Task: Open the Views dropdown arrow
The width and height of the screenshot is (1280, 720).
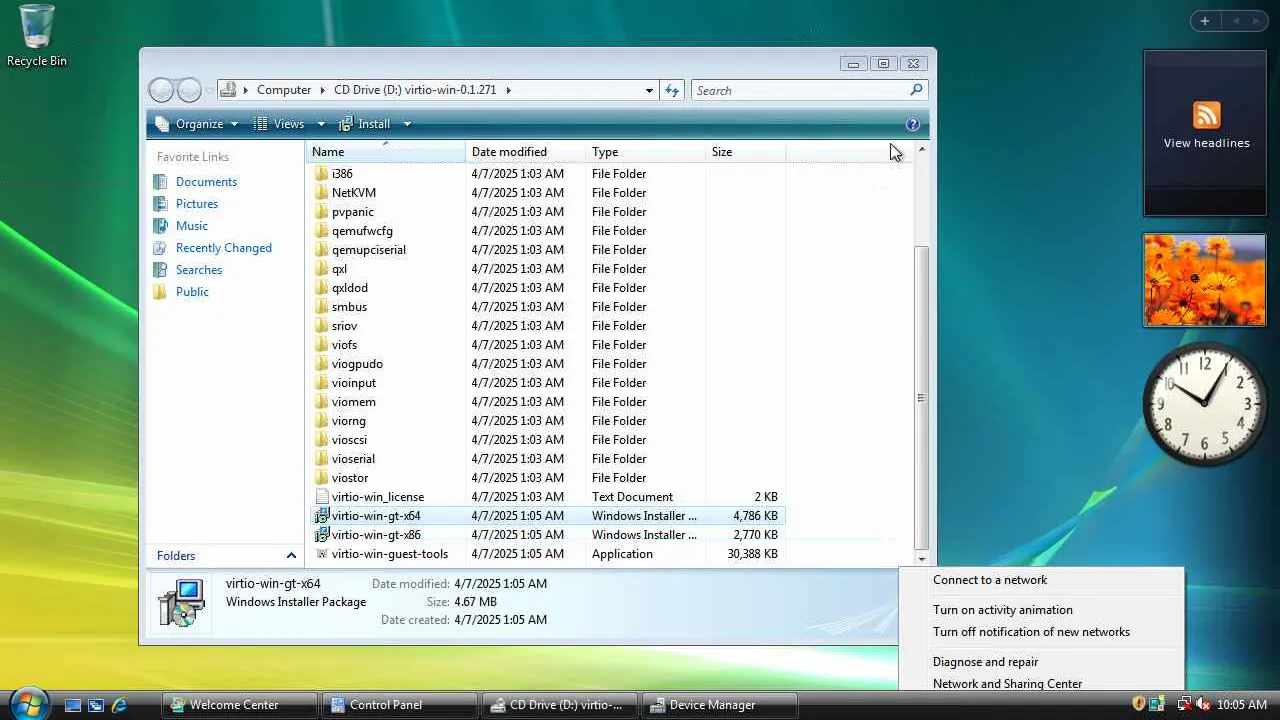Action: (x=321, y=124)
